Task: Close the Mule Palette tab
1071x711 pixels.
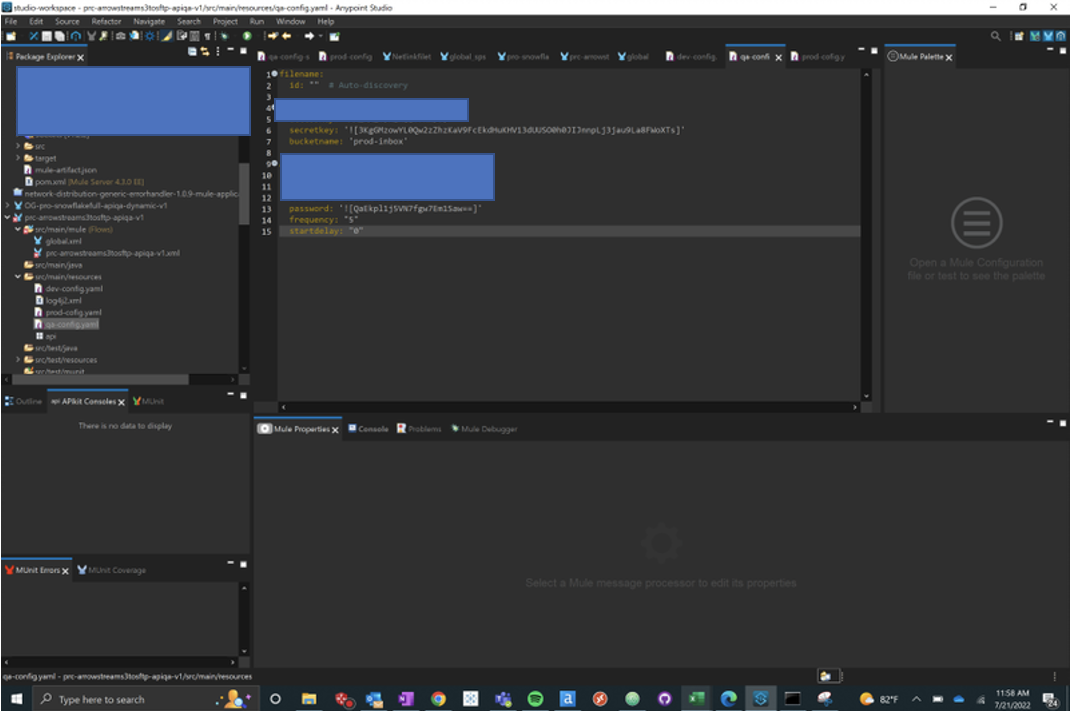Action: click(x=949, y=57)
